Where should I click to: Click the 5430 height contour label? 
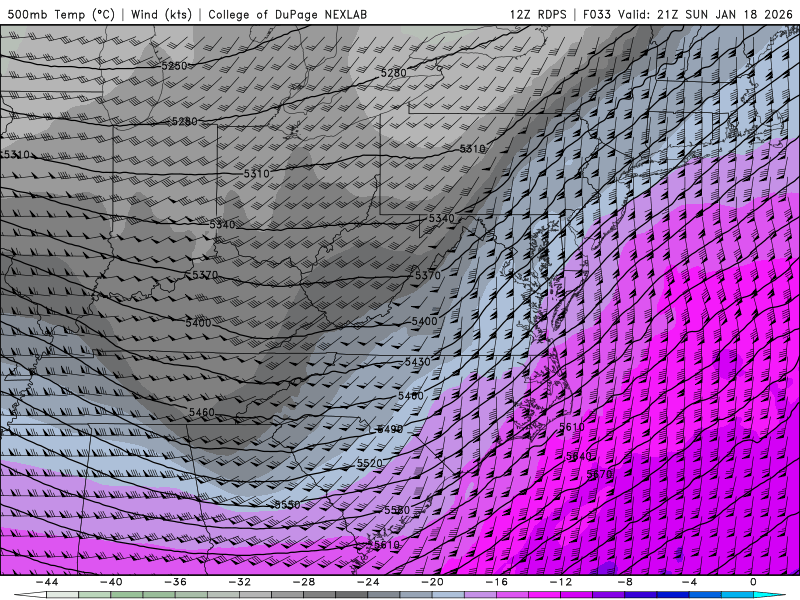tap(417, 362)
